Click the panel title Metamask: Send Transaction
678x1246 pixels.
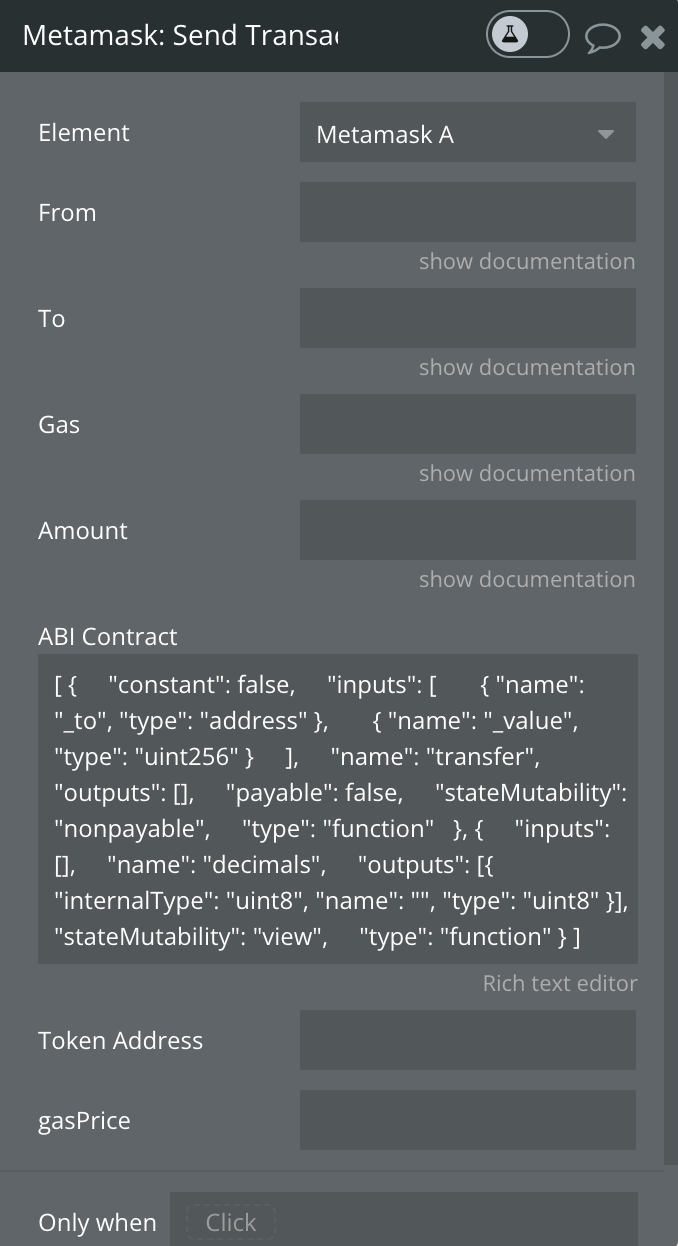pos(181,36)
